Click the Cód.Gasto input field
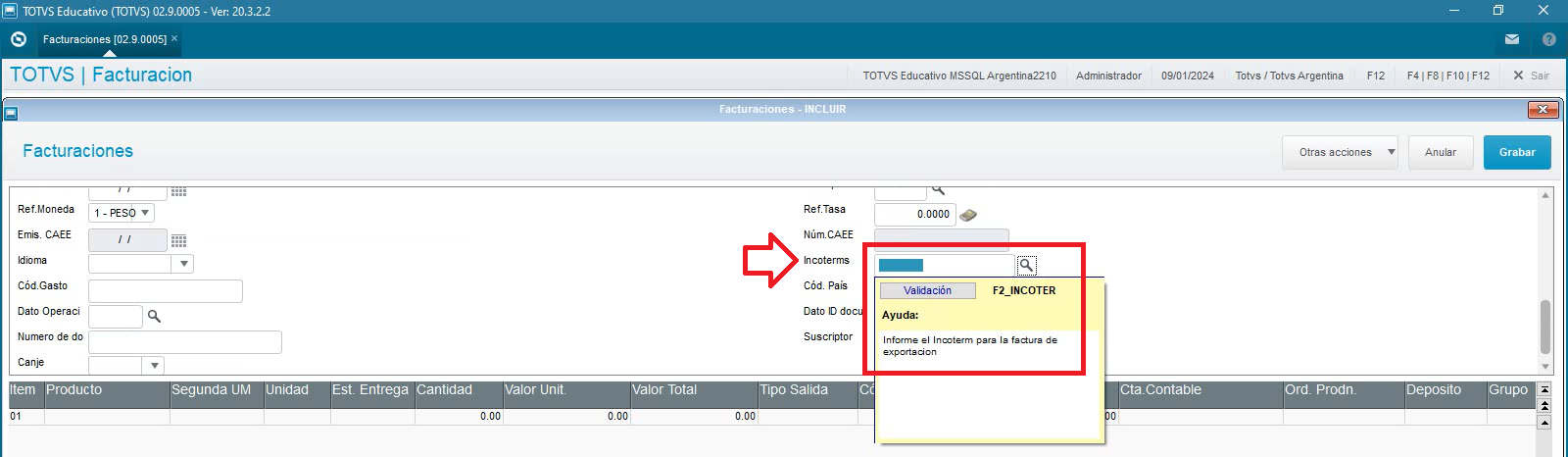The width and height of the screenshot is (1568, 457). [x=166, y=291]
